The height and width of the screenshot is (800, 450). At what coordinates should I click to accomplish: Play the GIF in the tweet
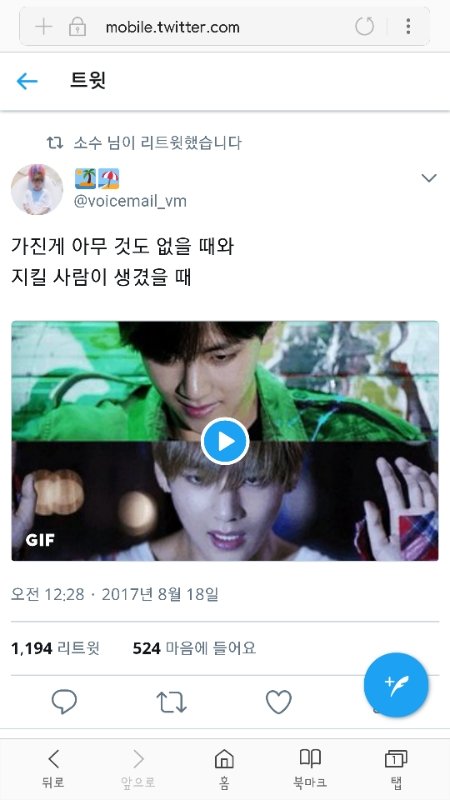(225, 441)
